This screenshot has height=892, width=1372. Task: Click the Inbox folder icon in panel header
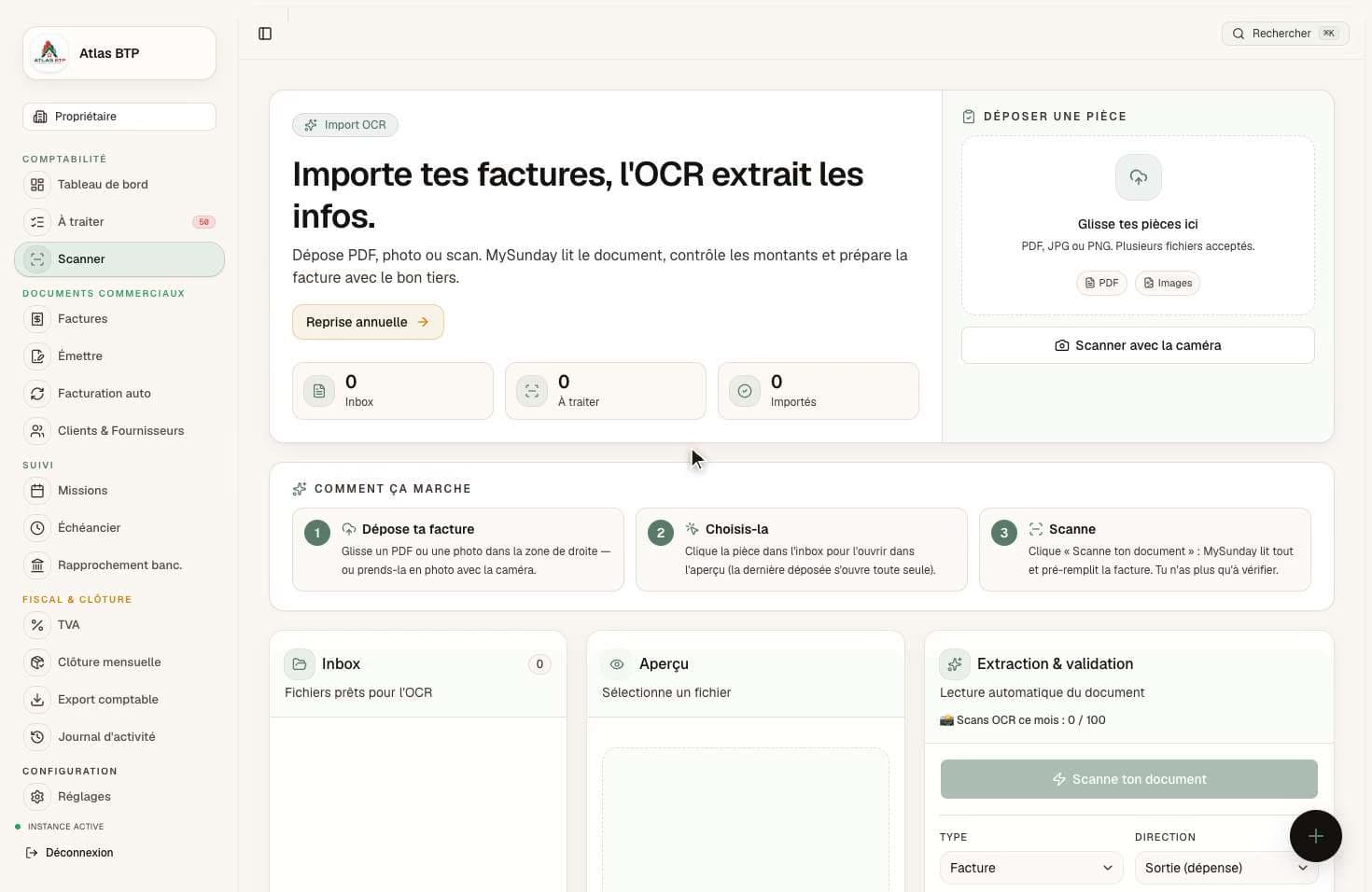pos(300,664)
